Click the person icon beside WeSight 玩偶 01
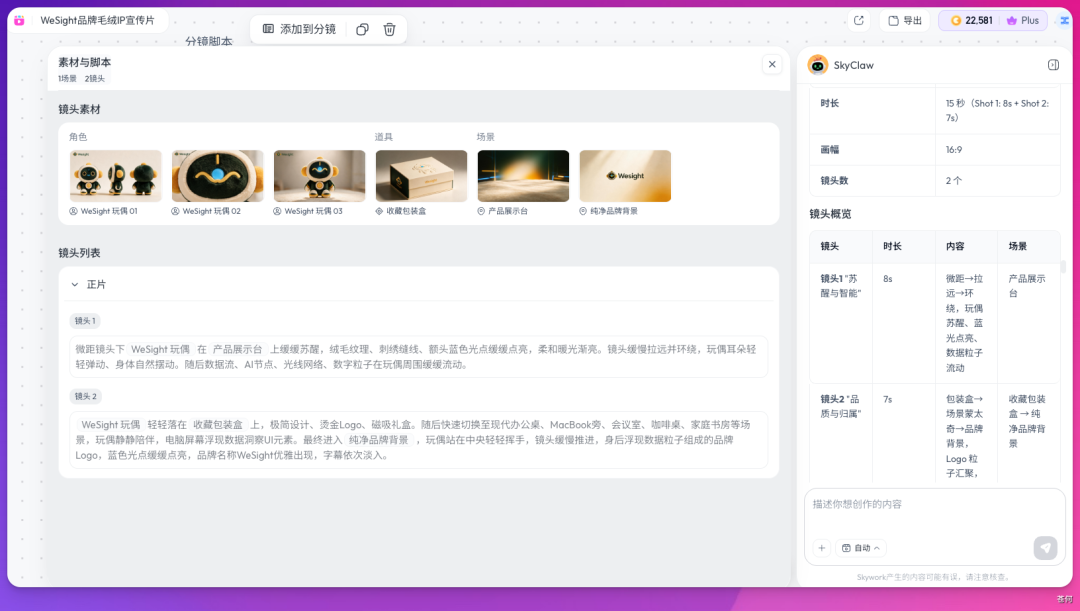 click(73, 211)
